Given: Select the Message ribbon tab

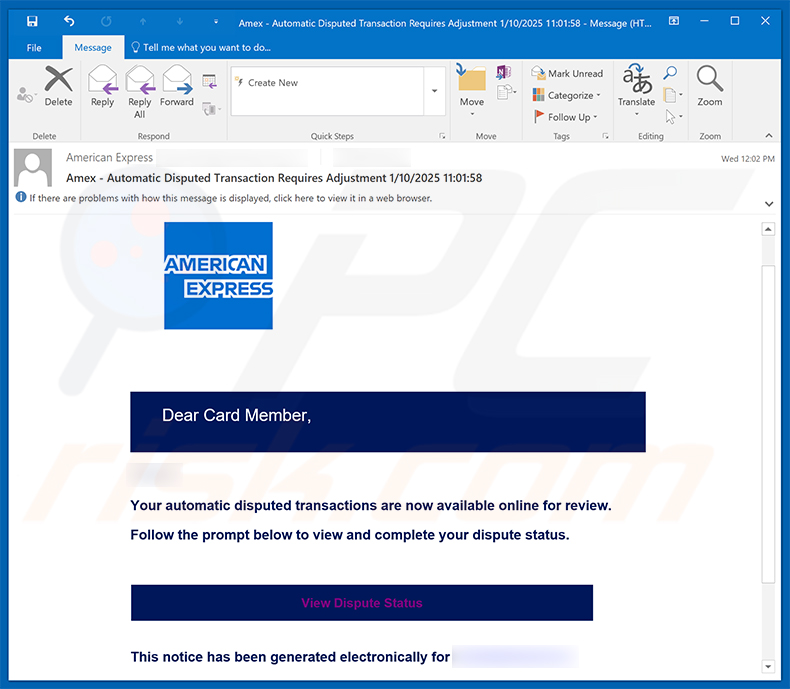Looking at the screenshot, I should (x=93, y=47).
